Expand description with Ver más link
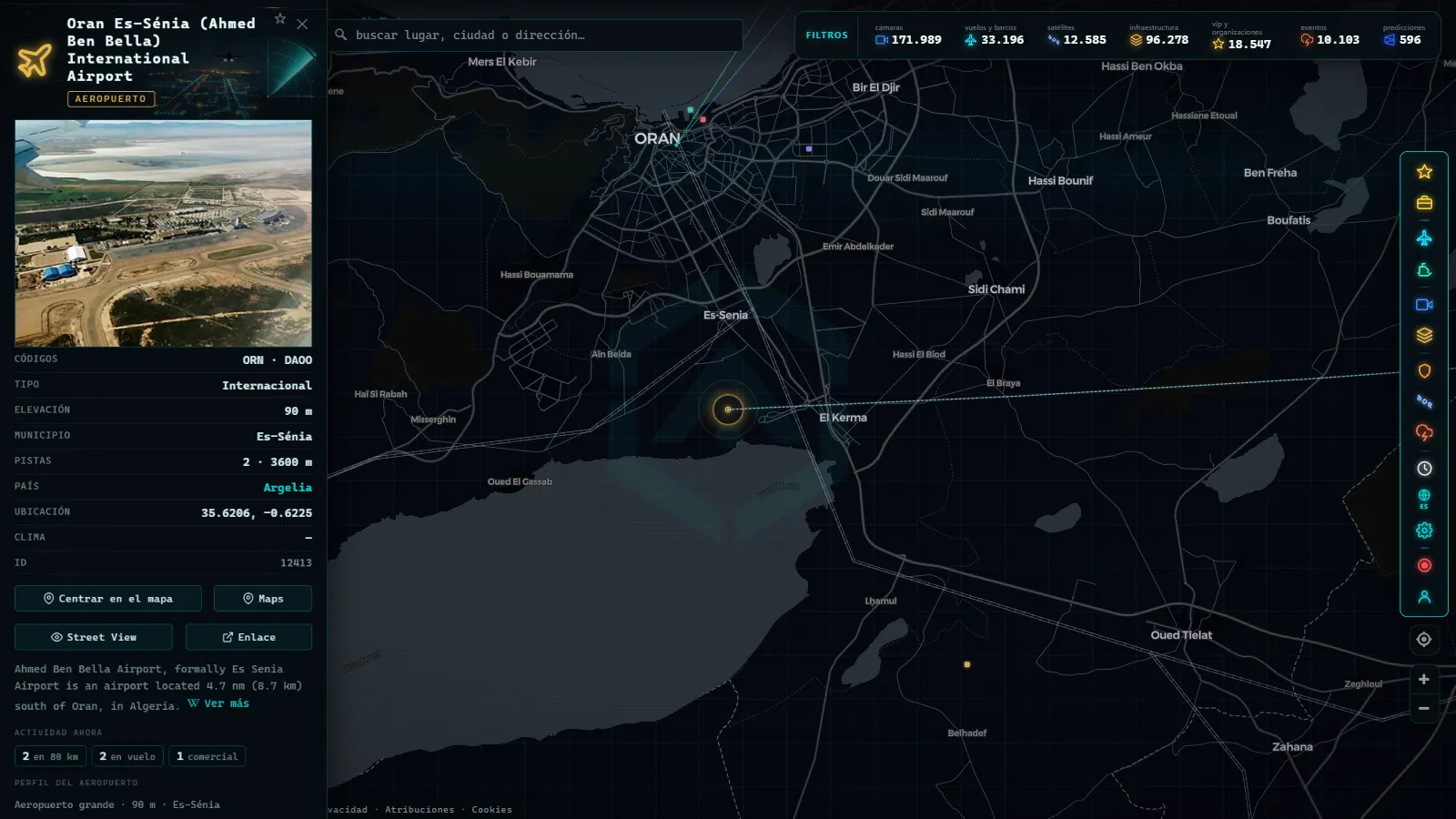 point(218,703)
